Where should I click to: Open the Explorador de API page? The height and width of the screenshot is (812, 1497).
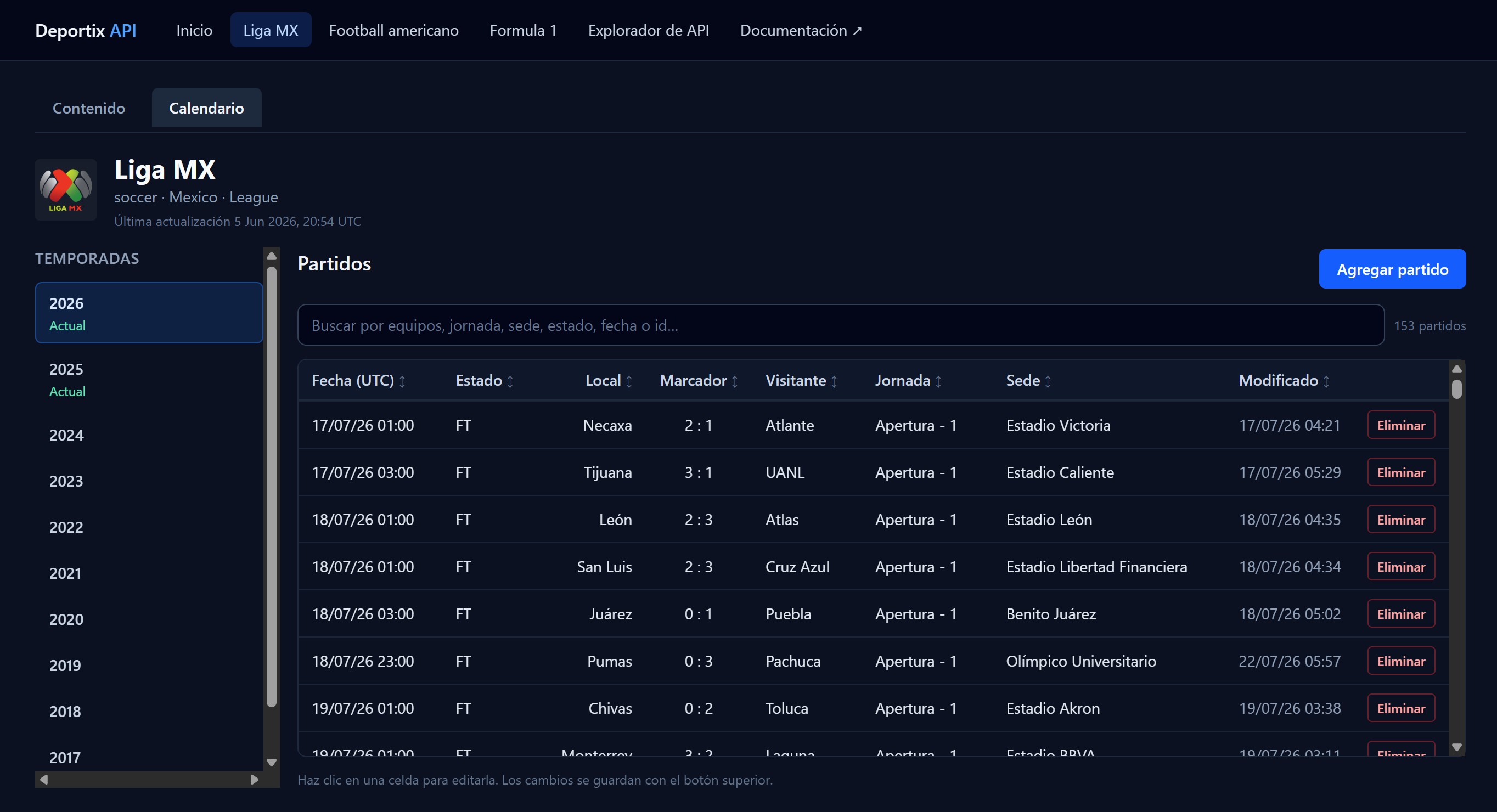648,30
